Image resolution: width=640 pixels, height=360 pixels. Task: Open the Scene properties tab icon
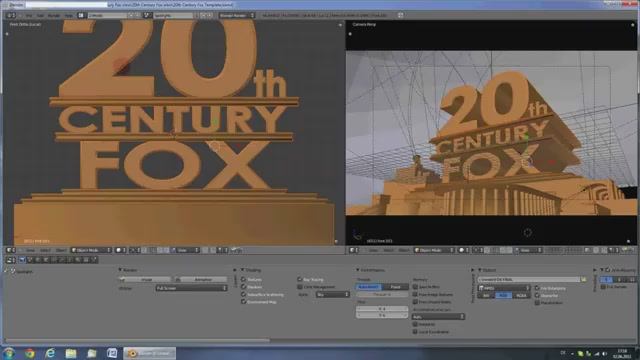click(x=30, y=260)
